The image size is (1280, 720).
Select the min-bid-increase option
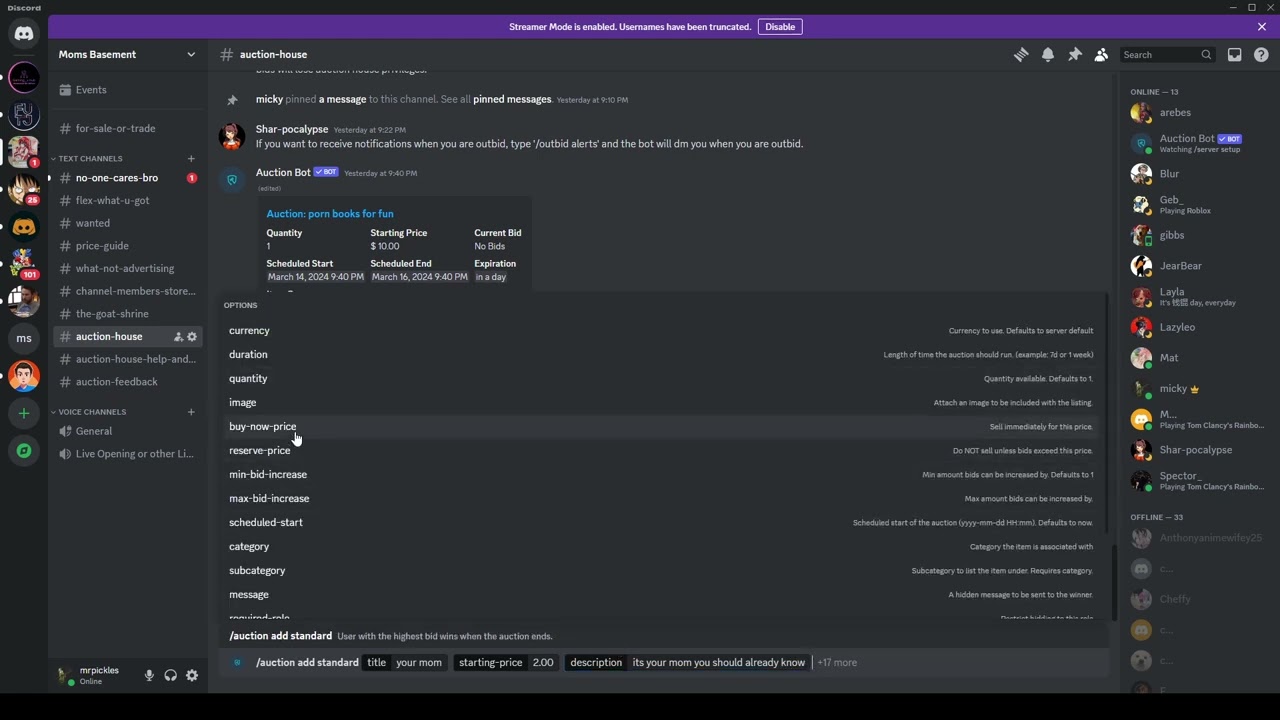pyautogui.click(x=661, y=474)
